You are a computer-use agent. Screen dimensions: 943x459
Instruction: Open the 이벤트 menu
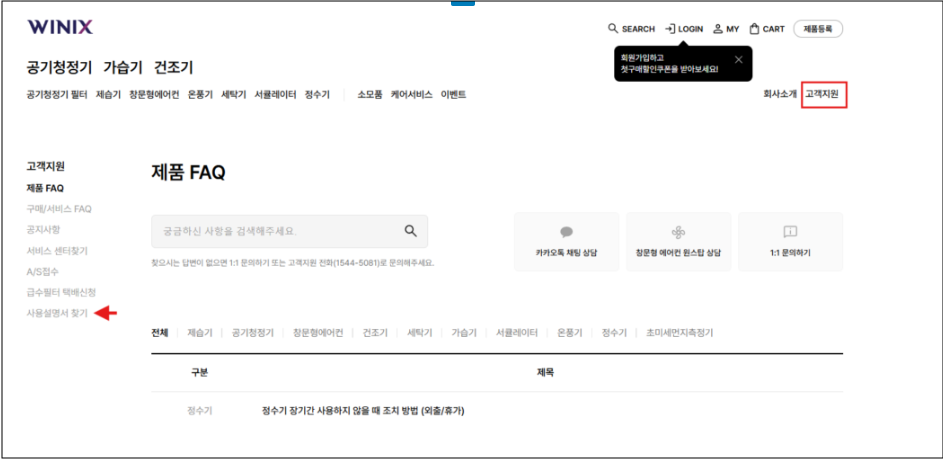pos(453,94)
